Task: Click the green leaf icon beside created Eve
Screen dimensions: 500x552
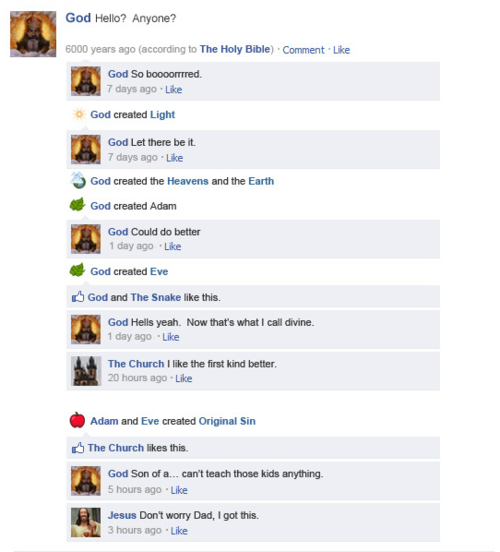Action: (77, 270)
